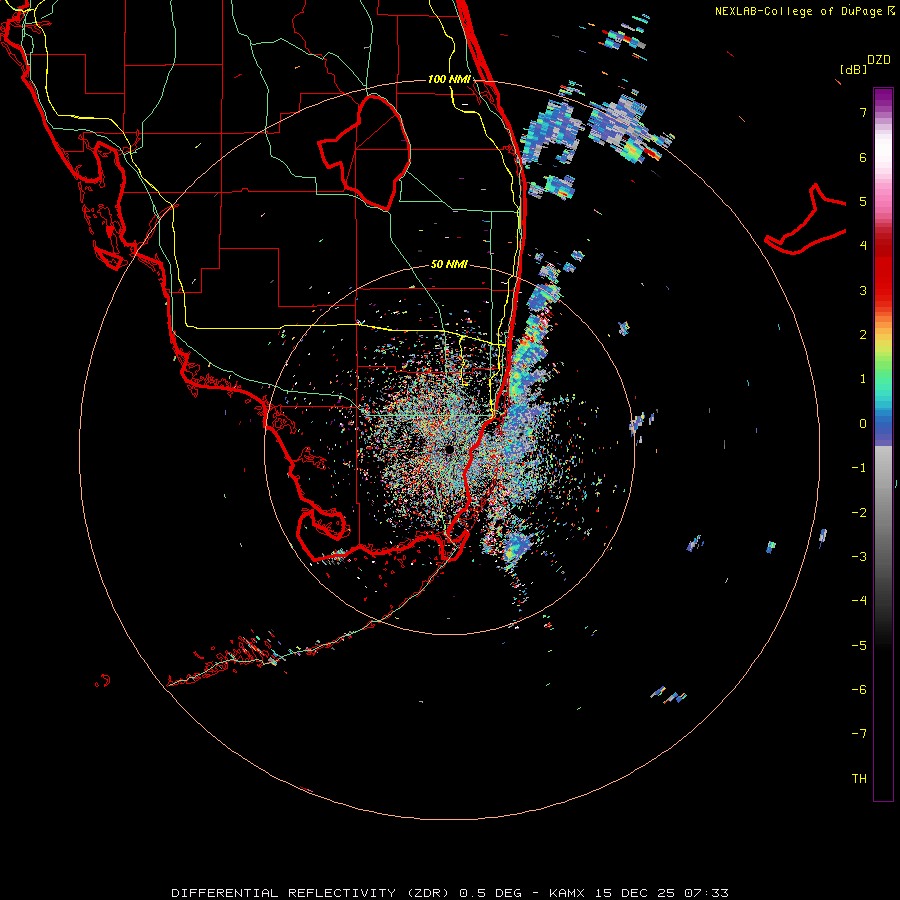Screen dimensions: 900x900
Task: Click the -1 value on color scale
Action: click(859, 468)
